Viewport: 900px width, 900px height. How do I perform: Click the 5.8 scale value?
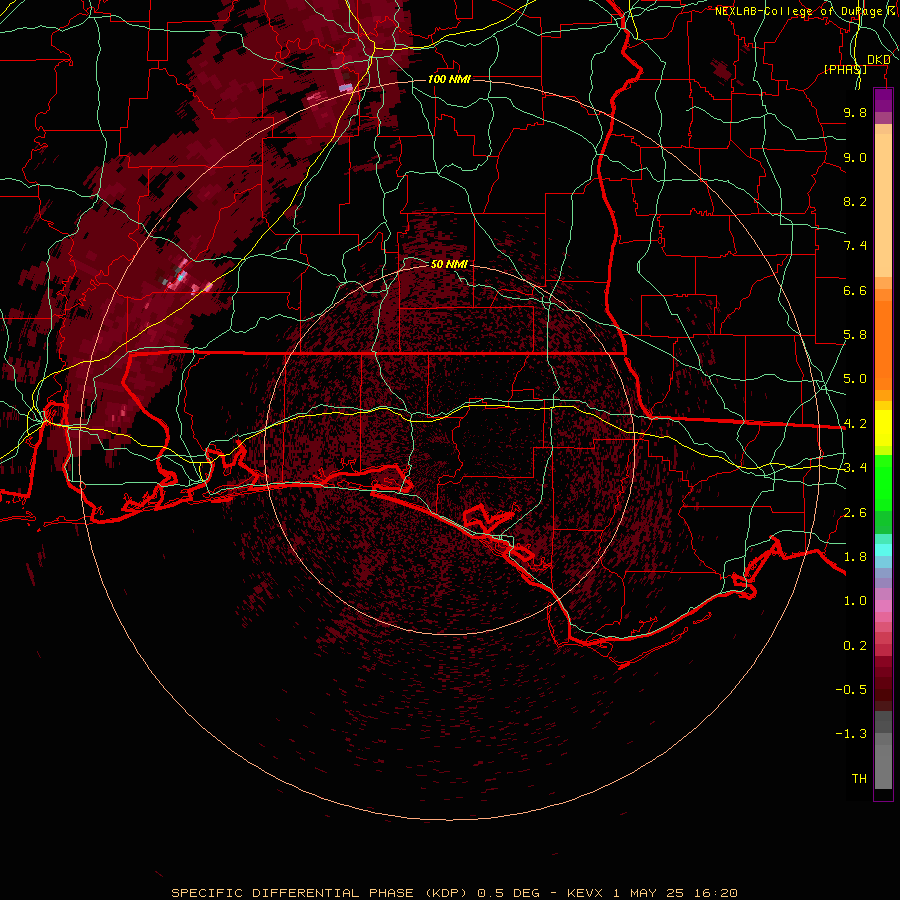point(855,335)
